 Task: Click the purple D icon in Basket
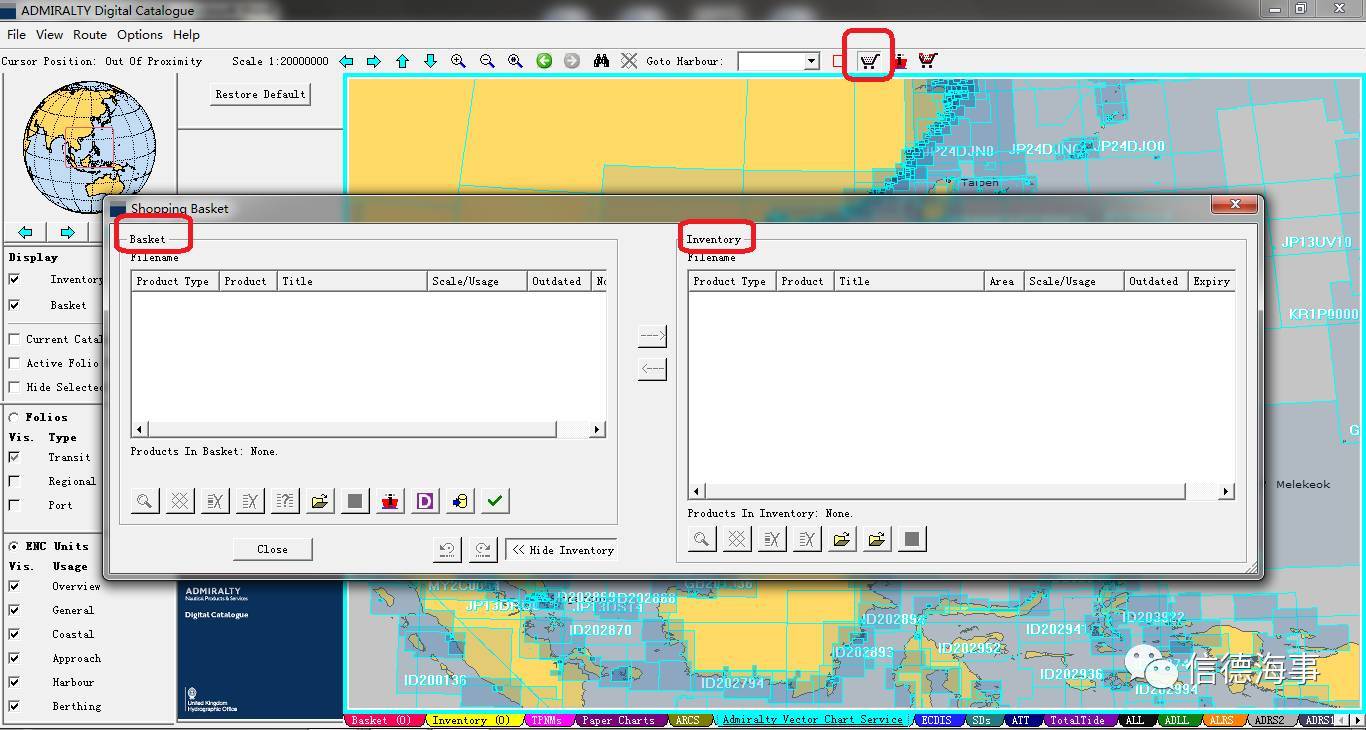(x=425, y=501)
